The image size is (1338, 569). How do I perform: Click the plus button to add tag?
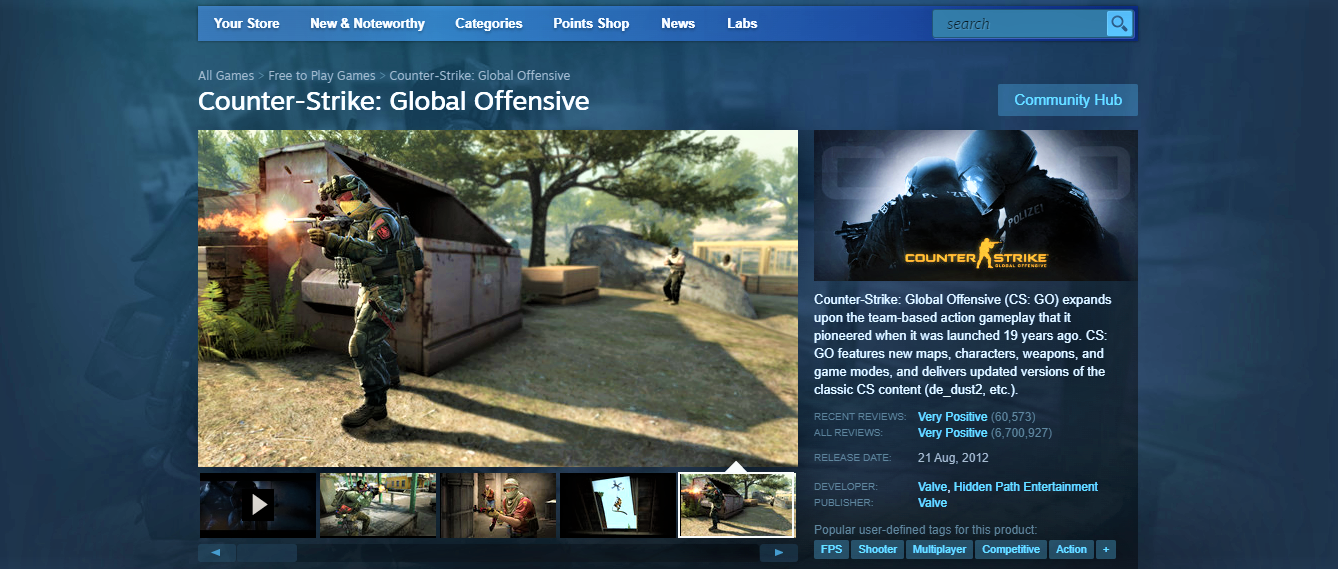pos(1105,549)
